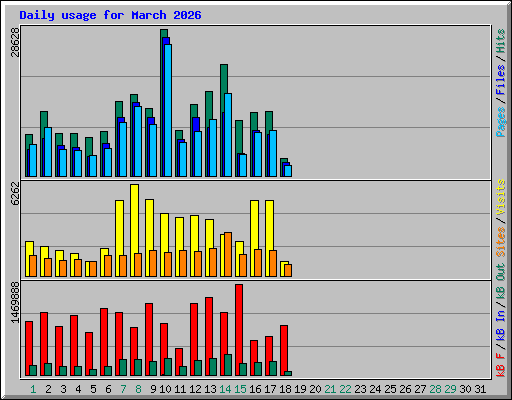Select the cyan pages bar for day 10
Viewport: 512px width, 400px height.
[x=168, y=110]
